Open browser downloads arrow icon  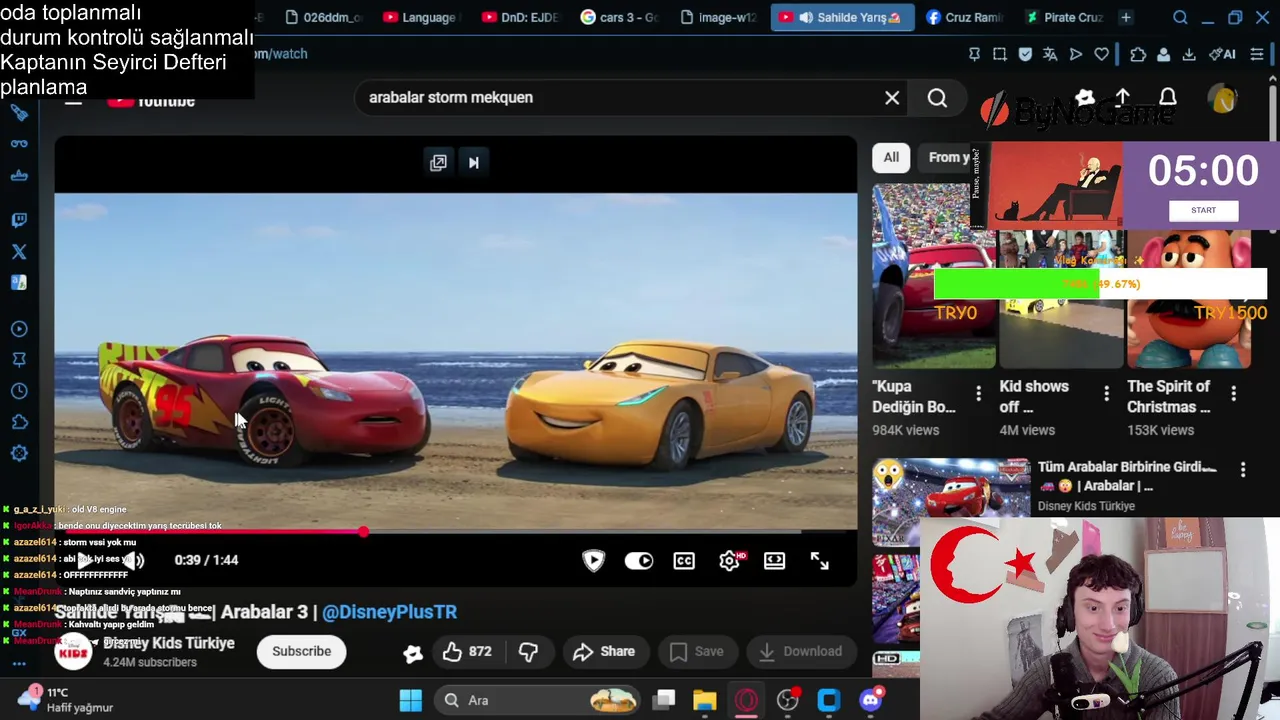click(x=1189, y=54)
